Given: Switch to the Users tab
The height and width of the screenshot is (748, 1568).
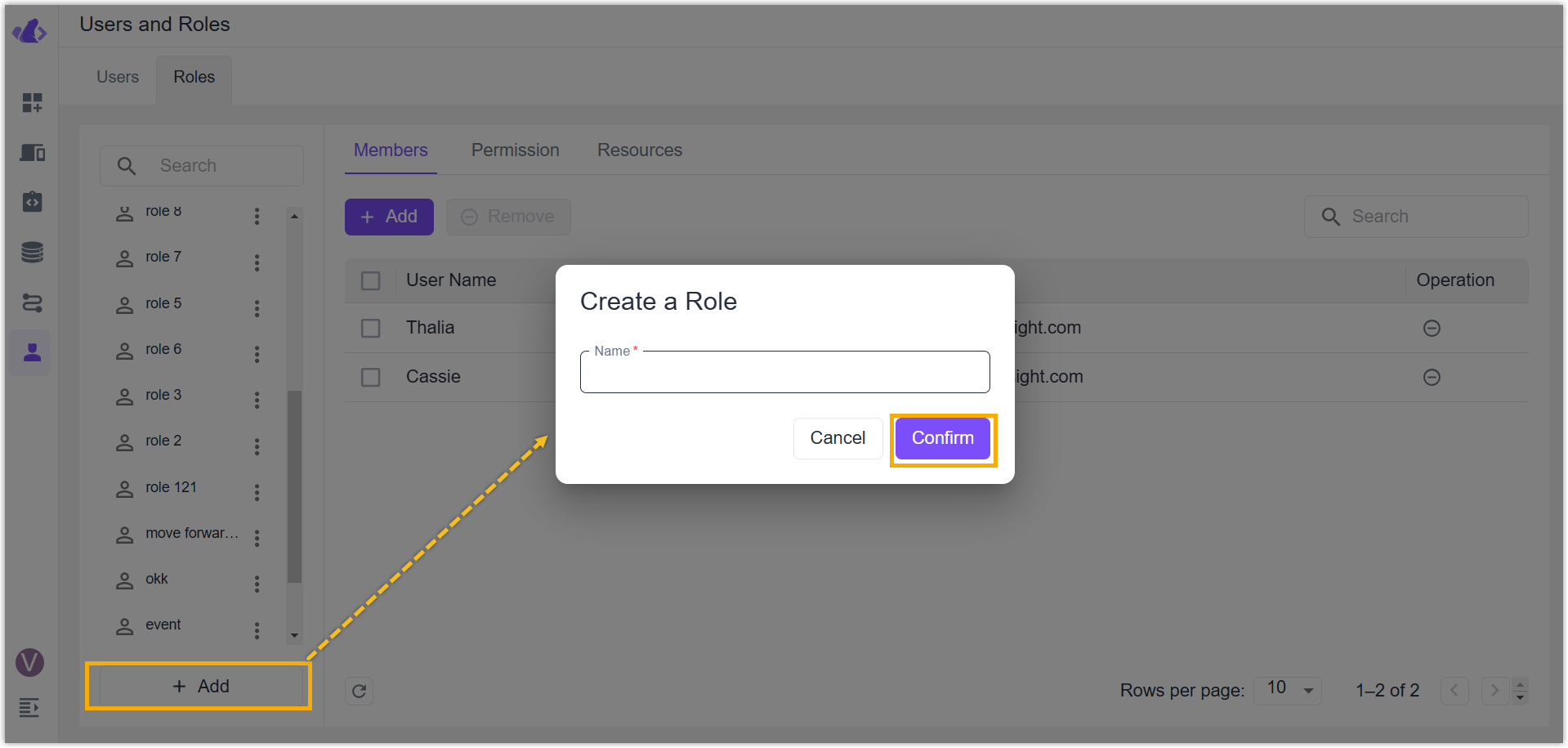Looking at the screenshot, I should 118,77.
